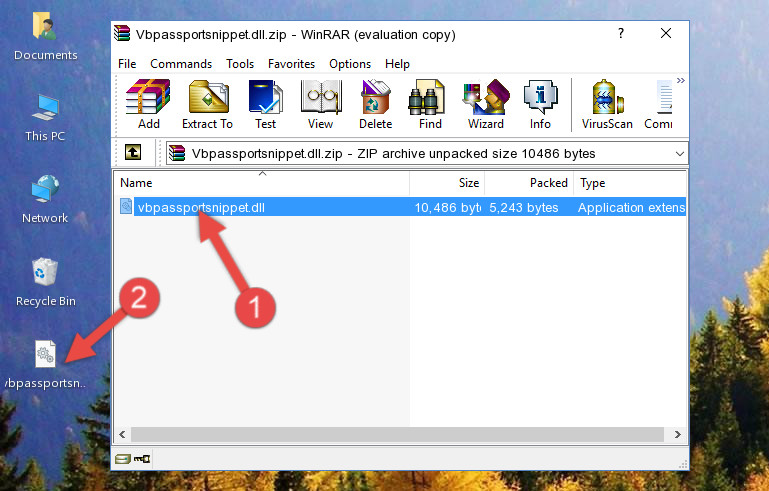Select the vbpassportsnippet.dll file row
This screenshot has height=491, width=769.
(401, 207)
